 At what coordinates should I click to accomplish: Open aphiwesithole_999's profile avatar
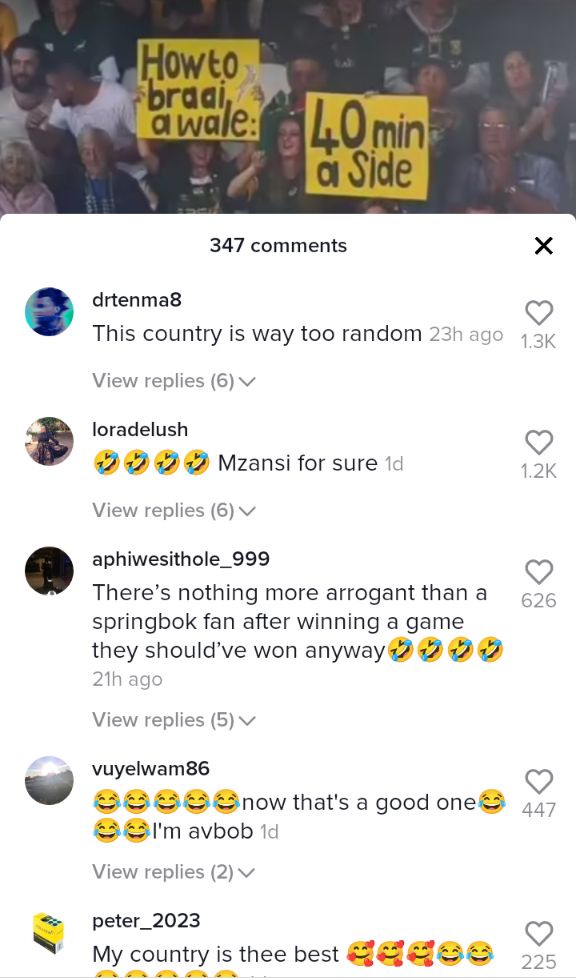click(49, 571)
